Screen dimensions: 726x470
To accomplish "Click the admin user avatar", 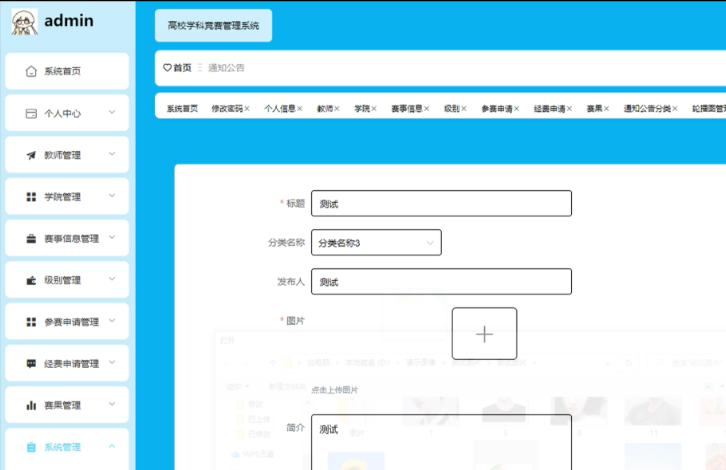I will pyautogui.click(x=24, y=21).
